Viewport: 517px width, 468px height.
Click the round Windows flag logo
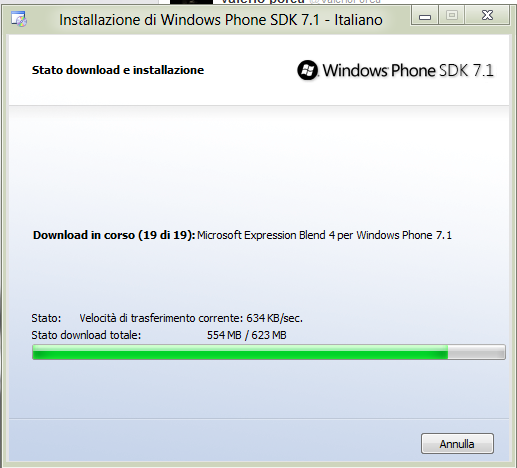coord(307,70)
